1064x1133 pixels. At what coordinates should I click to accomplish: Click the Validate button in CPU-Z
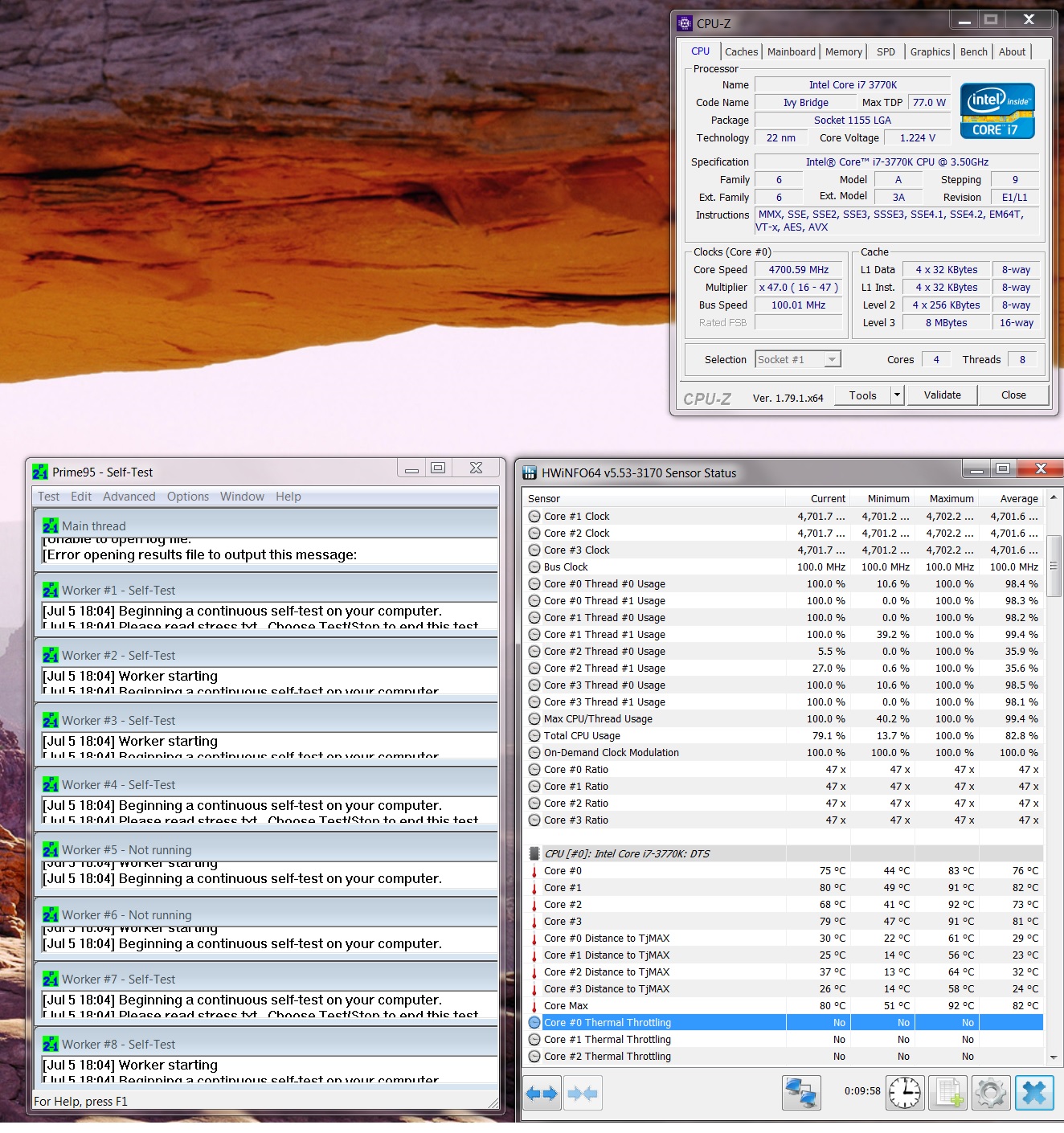click(x=943, y=395)
